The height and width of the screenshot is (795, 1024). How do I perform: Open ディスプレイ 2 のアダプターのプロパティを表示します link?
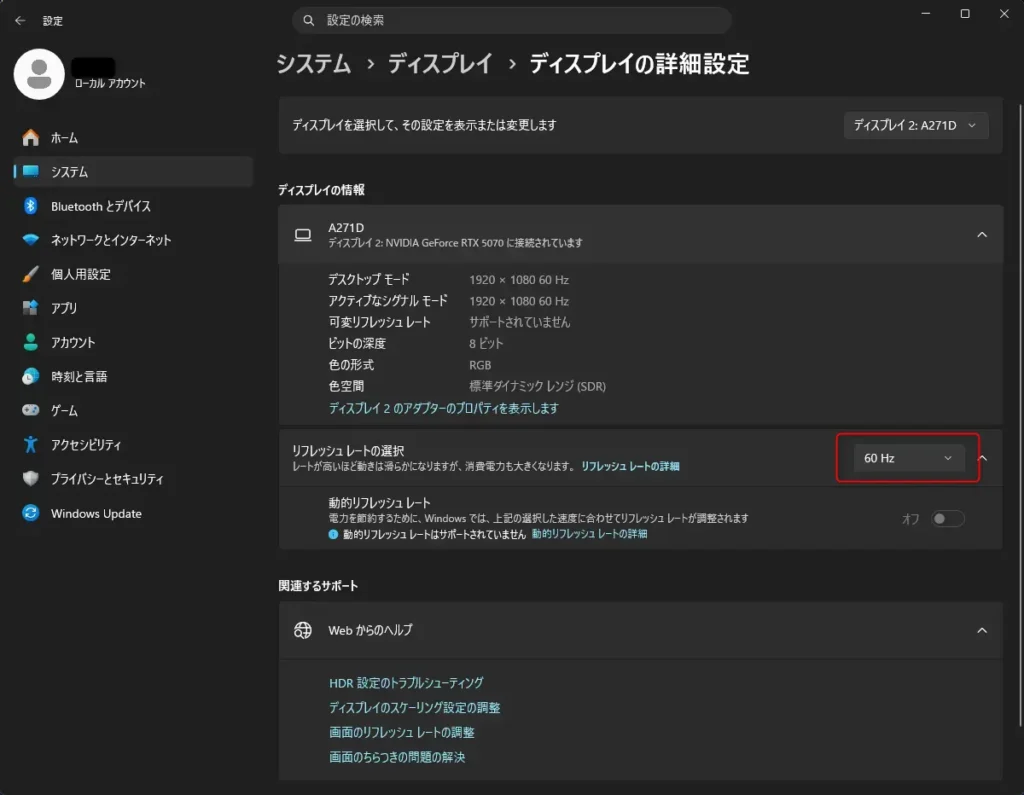pos(443,408)
